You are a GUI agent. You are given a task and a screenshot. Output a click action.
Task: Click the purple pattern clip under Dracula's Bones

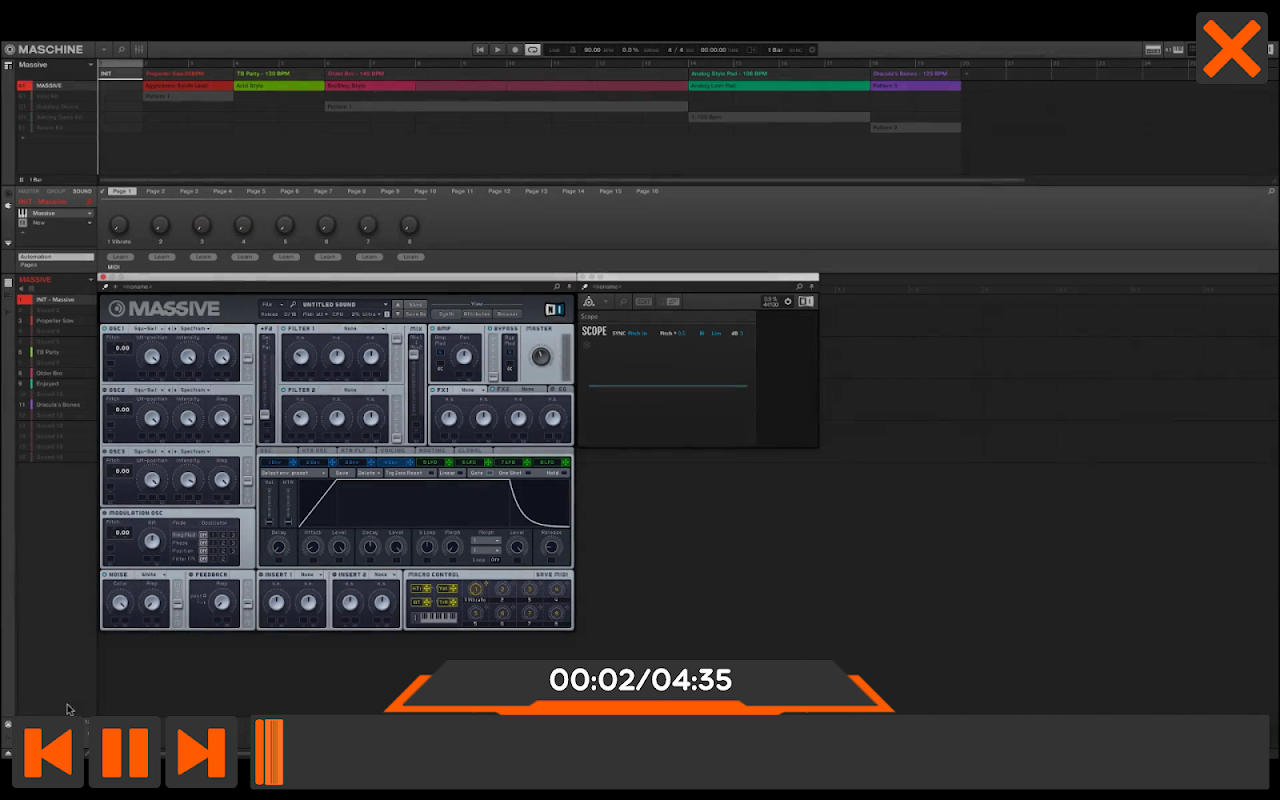pos(916,86)
